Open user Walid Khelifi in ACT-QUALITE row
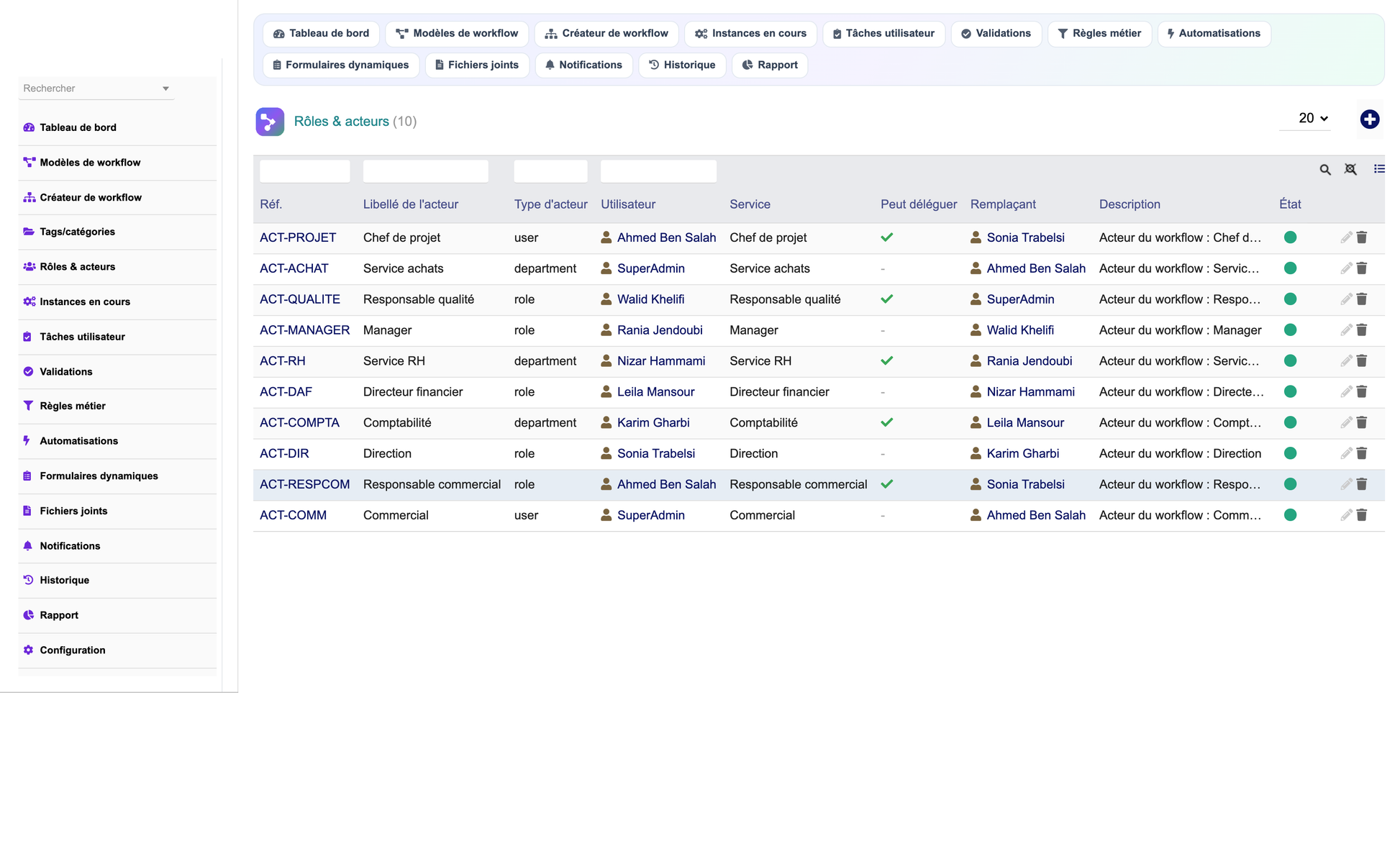Screen dimensions: 1400x867 (x=650, y=299)
